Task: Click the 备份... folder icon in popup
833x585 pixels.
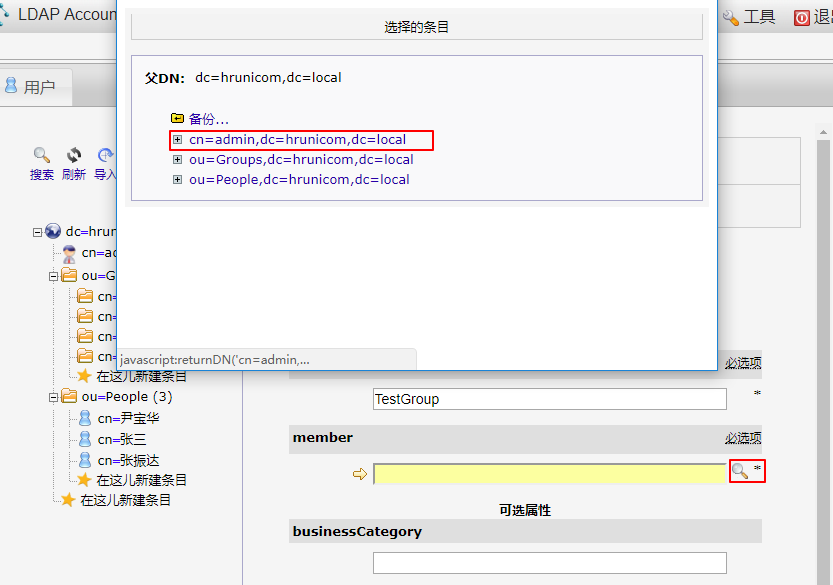Action: click(x=177, y=119)
